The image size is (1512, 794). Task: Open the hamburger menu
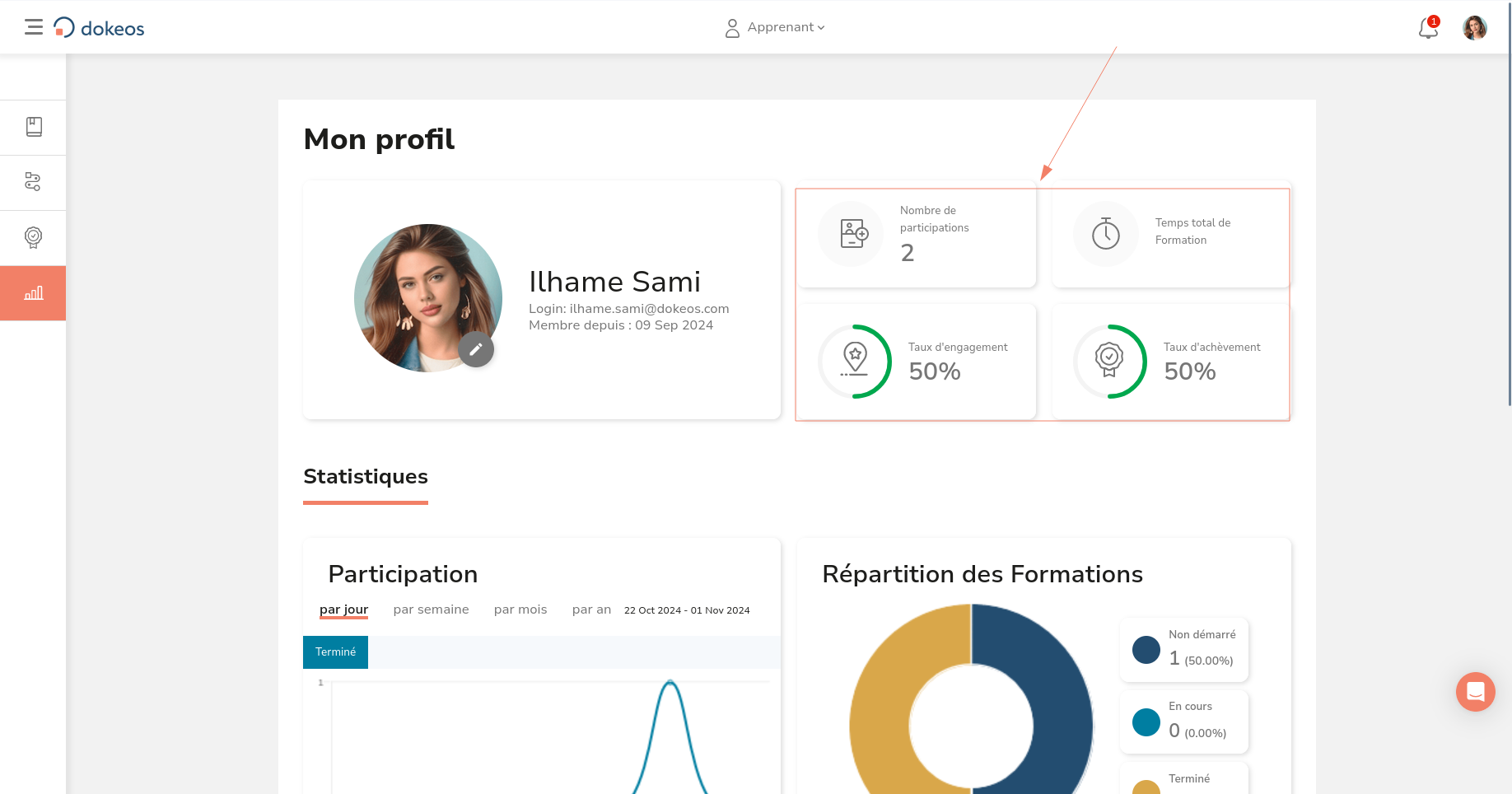(x=34, y=27)
